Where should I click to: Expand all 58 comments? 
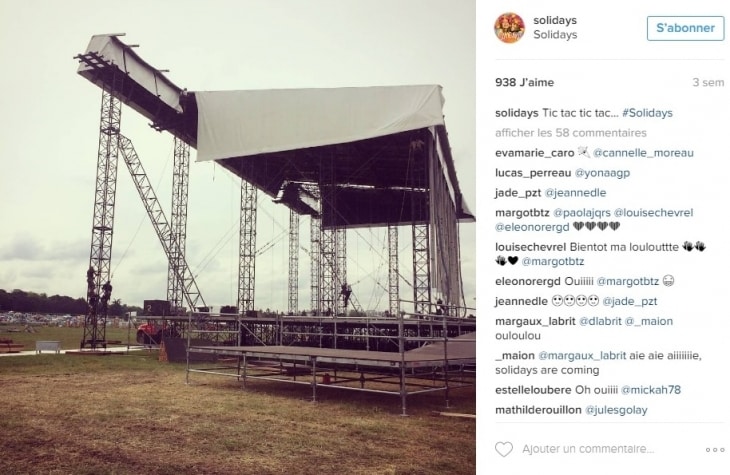pyautogui.click(x=571, y=133)
